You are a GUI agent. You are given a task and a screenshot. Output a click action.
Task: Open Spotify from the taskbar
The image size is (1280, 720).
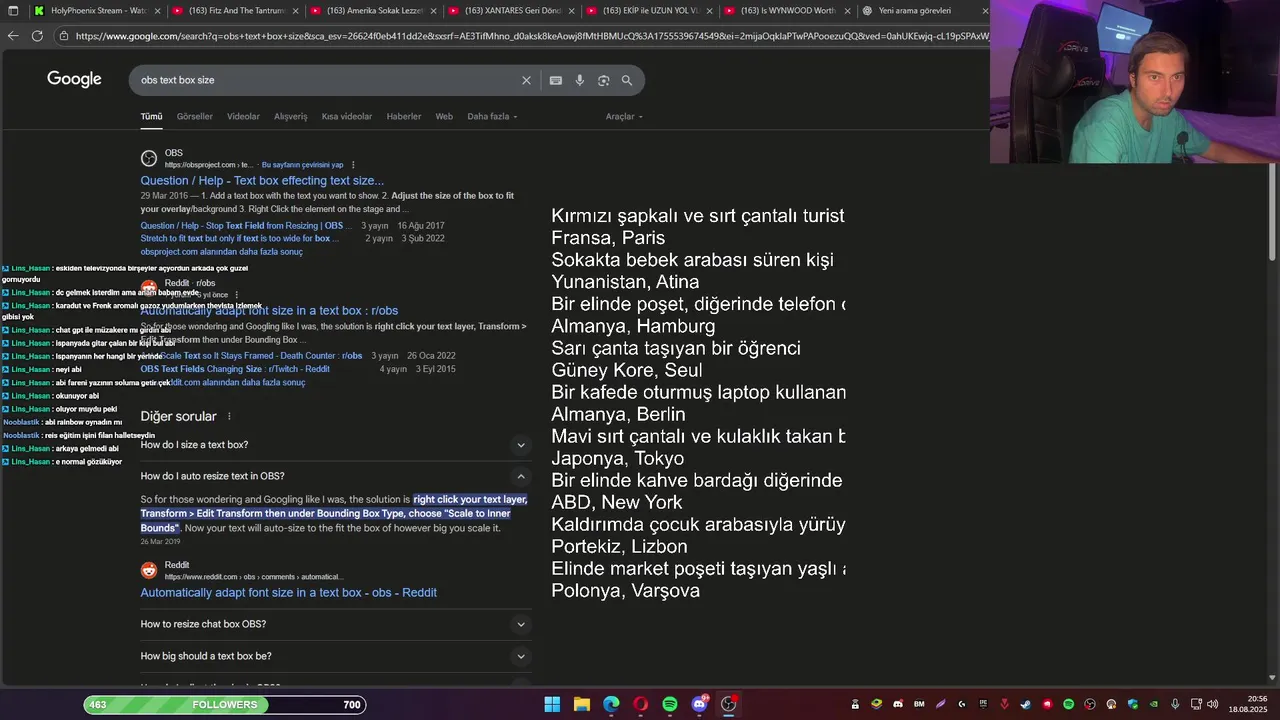pos(670,704)
